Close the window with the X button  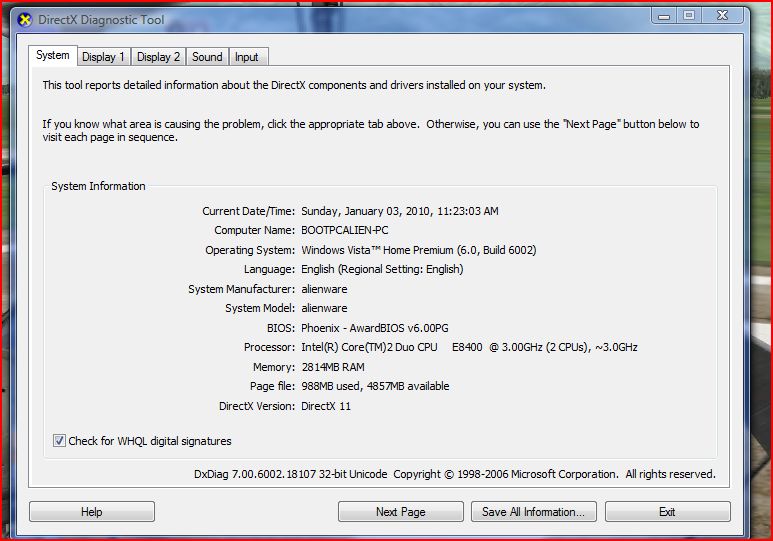click(723, 16)
